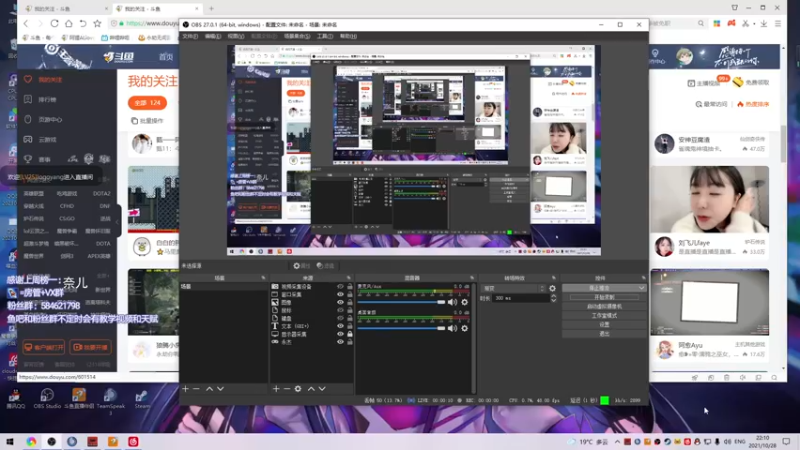Open Settings from OBS controls
800x450 pixels.
click(604, 324)
